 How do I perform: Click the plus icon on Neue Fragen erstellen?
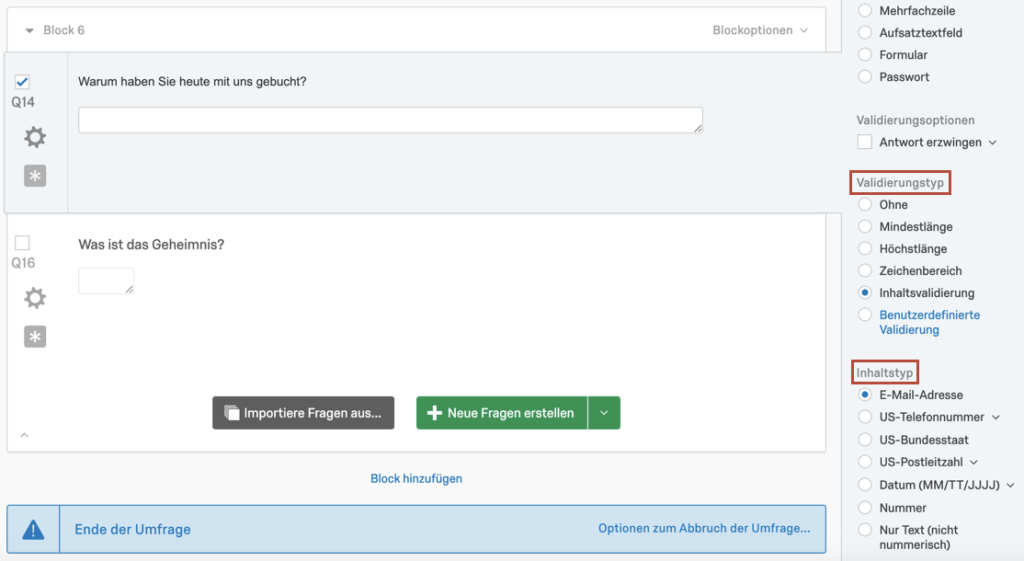434,413
